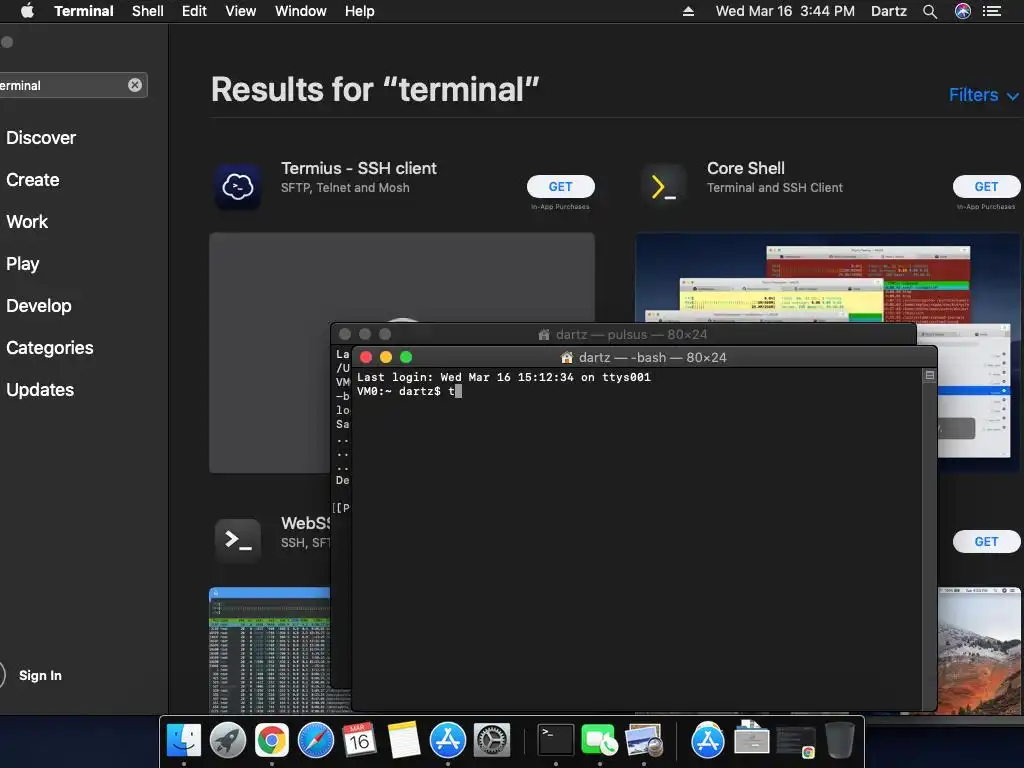1024x768 pixels.
Task: Open the Window menu
Action: (x=300, y=11)
